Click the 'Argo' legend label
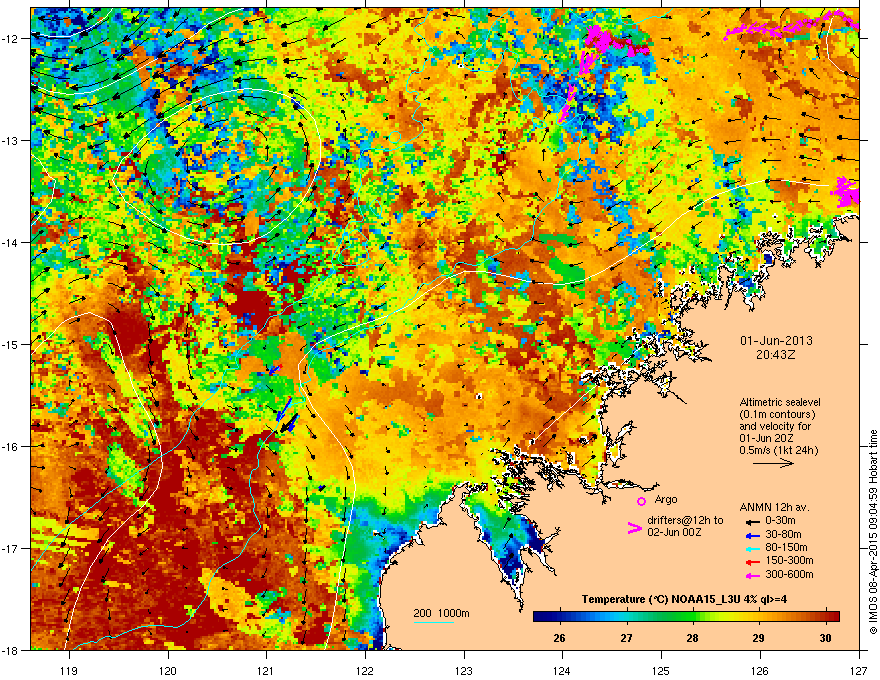Screen dimensions: 880x680 [666, 499]
